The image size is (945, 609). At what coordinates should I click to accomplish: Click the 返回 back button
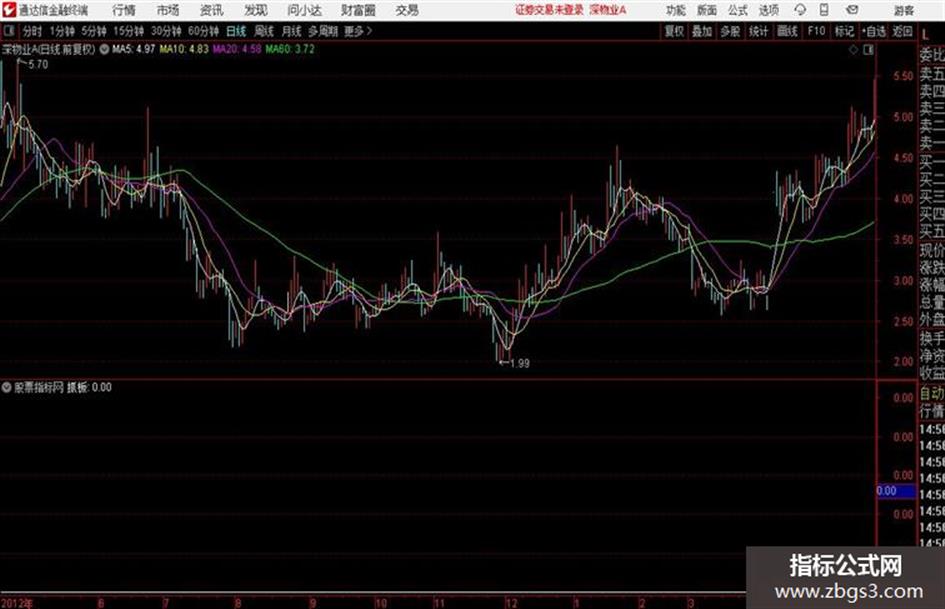(902, 31)
